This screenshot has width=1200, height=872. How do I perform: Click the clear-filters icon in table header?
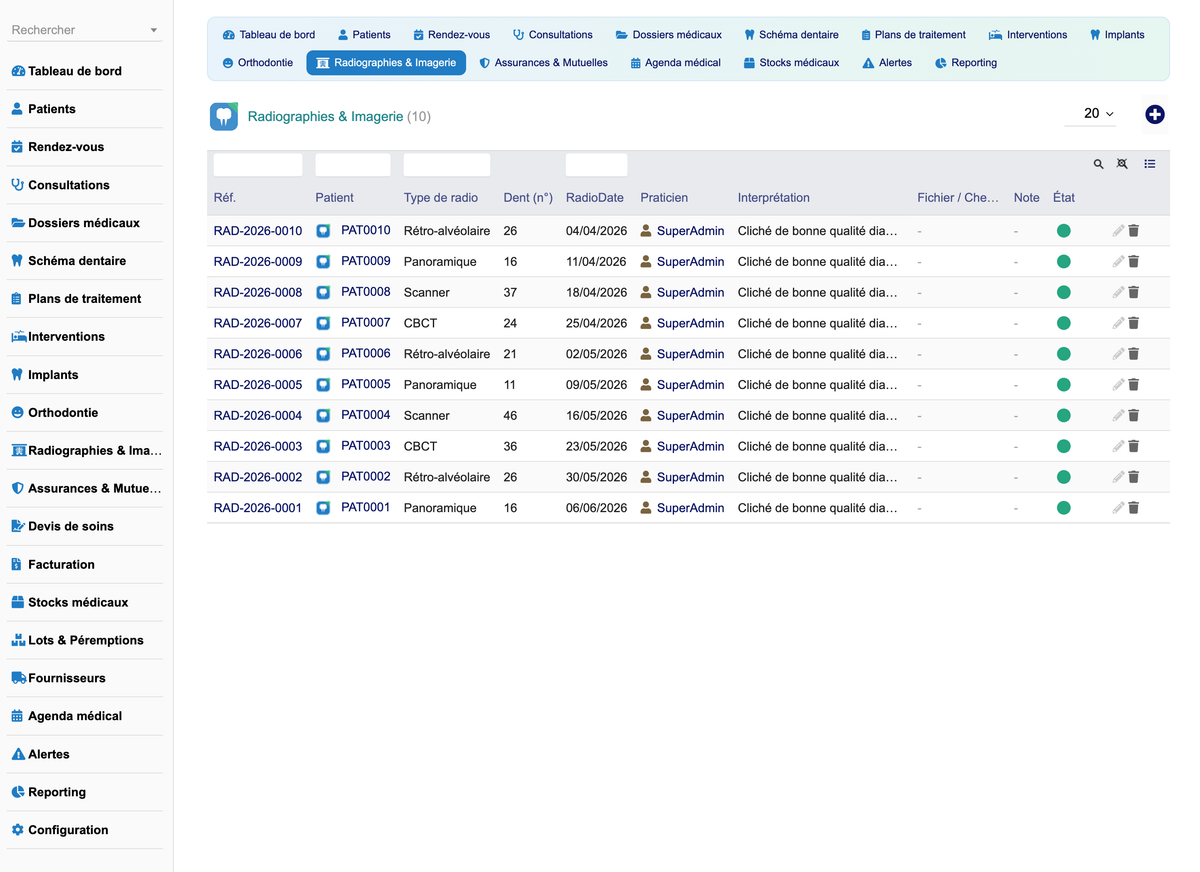click(x=1122, y=164)
